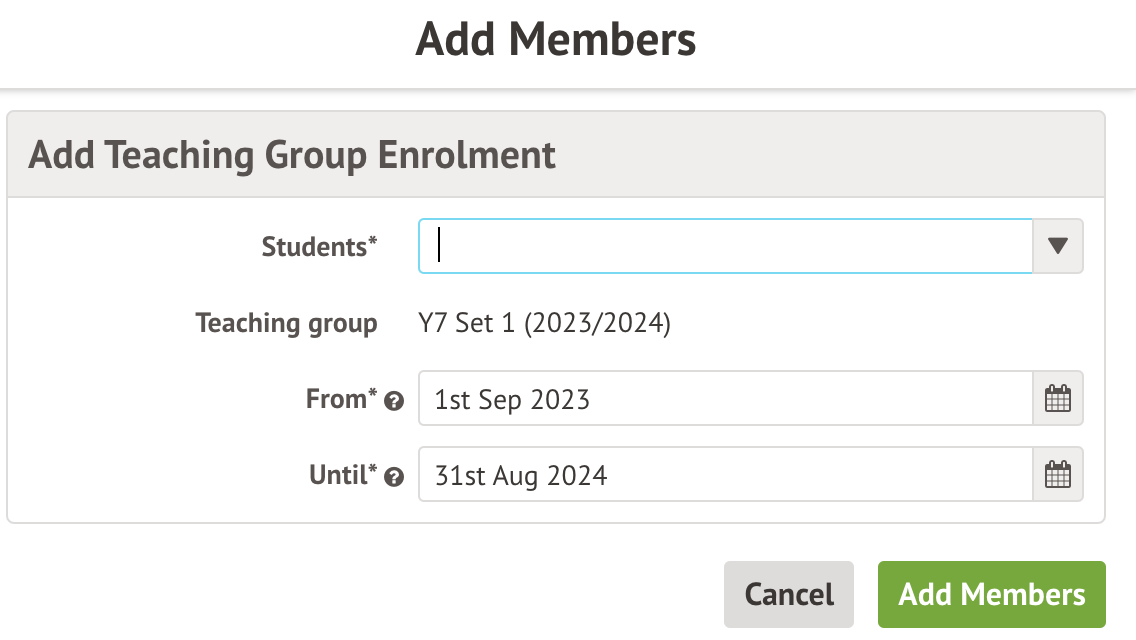Open the From date calendar picker
This screenshot has width=1136, height=640.
point(1057,400)
